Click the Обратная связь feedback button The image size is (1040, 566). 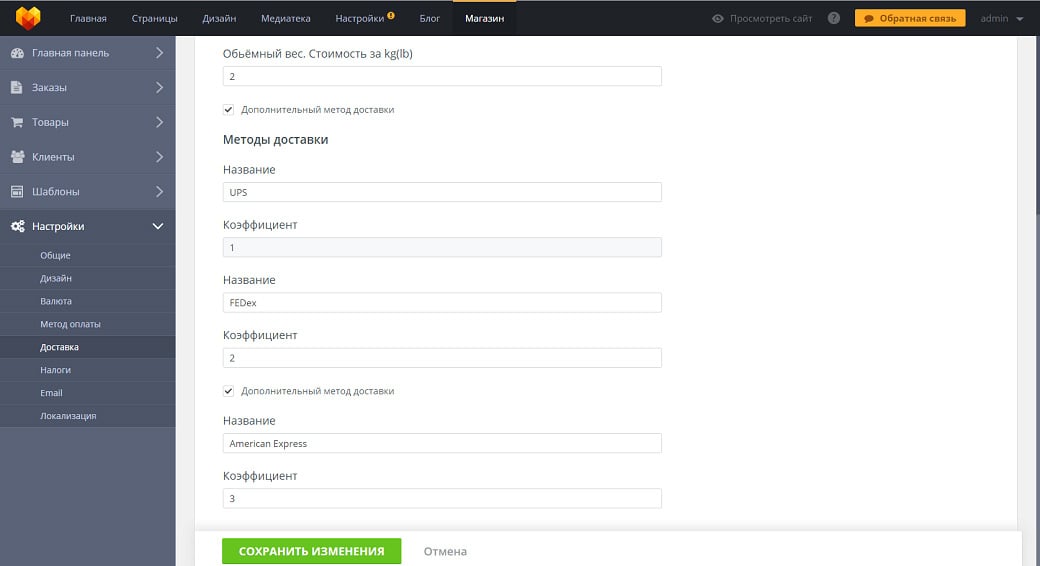(x=910, y=18)
